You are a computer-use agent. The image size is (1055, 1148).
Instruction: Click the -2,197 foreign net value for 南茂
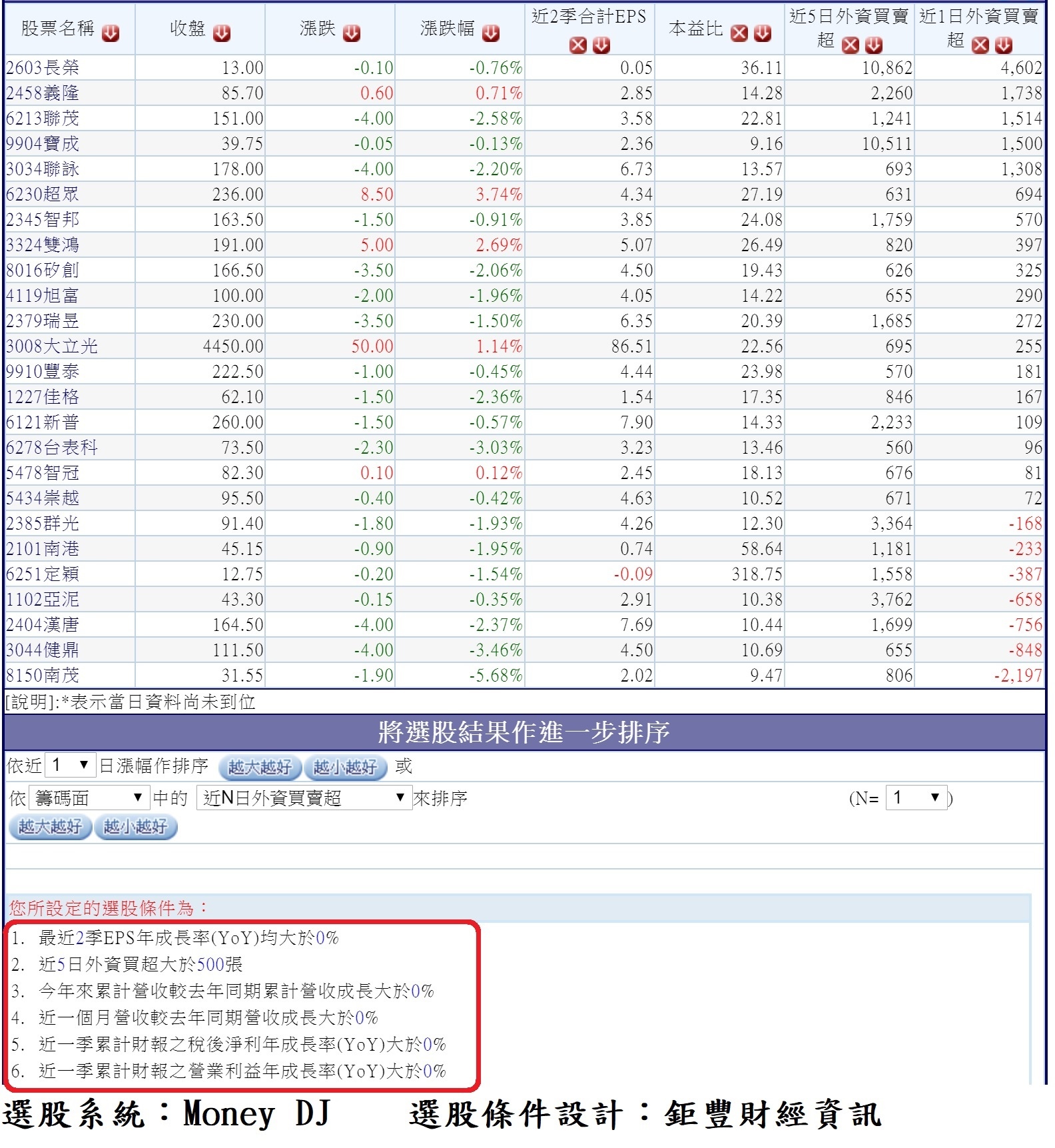click(1018, 675)
